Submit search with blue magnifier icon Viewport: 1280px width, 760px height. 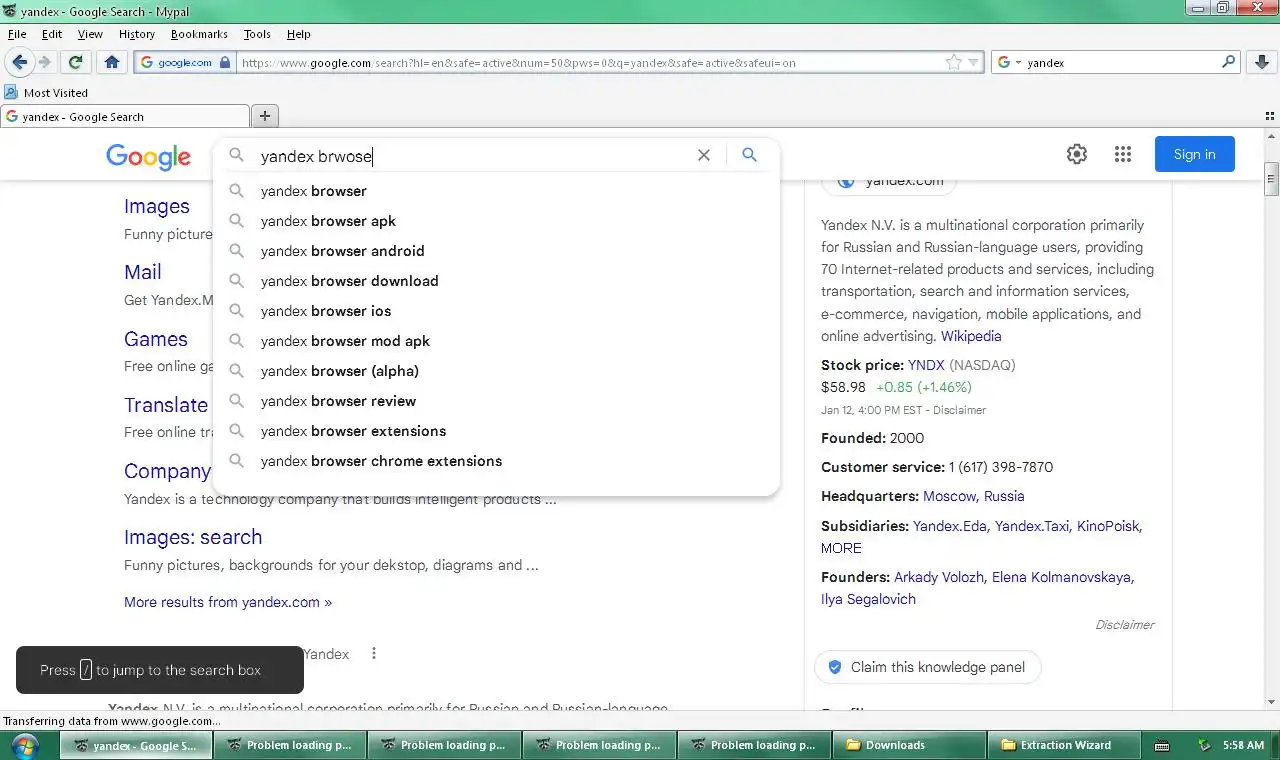[x=750, y=155]
